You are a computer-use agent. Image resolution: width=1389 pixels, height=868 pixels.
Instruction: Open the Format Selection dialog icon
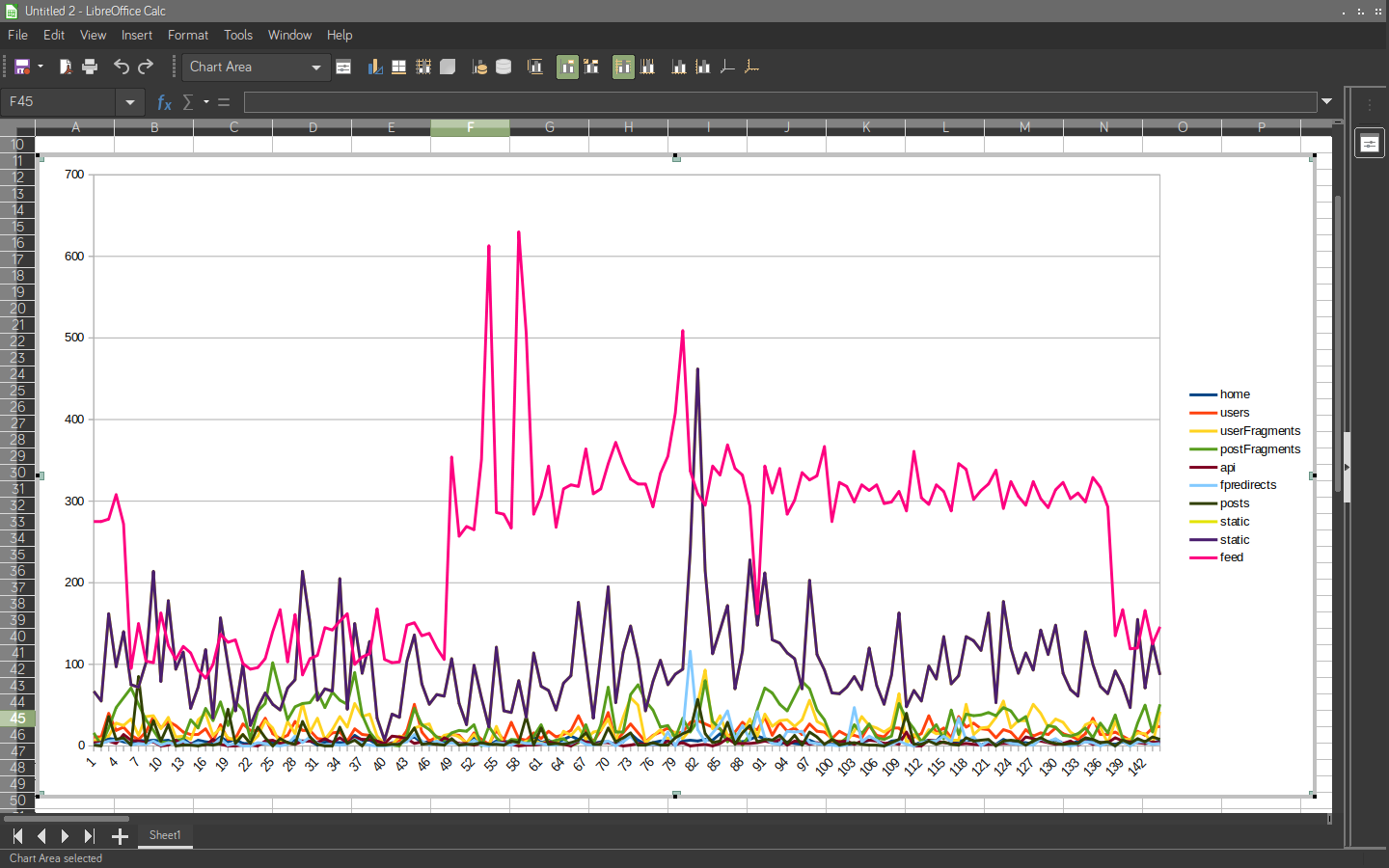click(x=343, y=67)
